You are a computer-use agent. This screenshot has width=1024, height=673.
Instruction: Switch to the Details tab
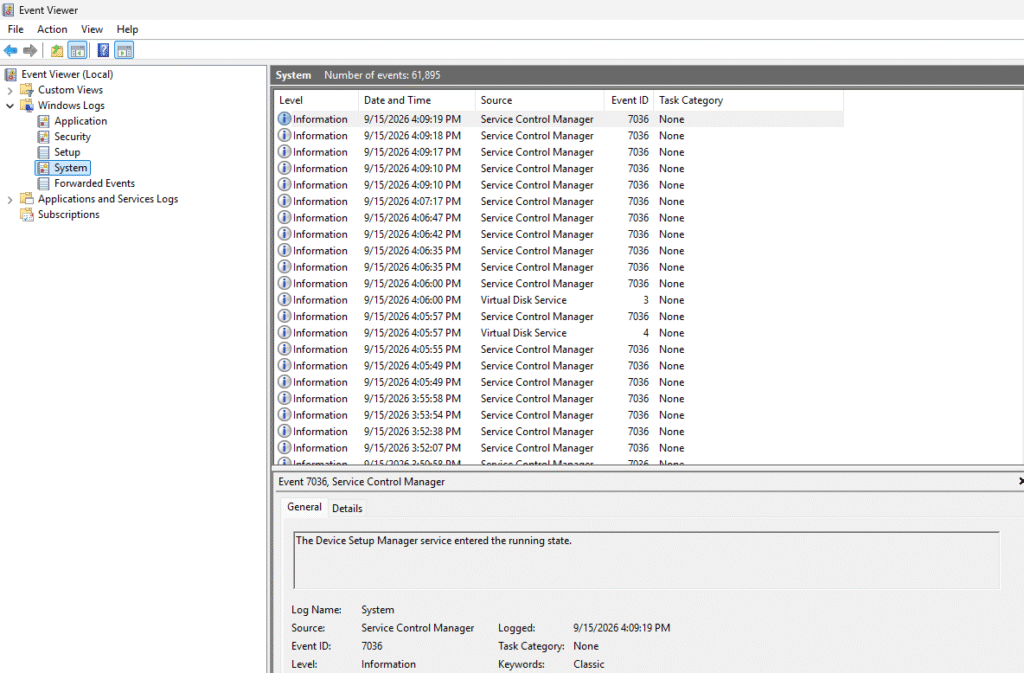click(x=347, y=509)
